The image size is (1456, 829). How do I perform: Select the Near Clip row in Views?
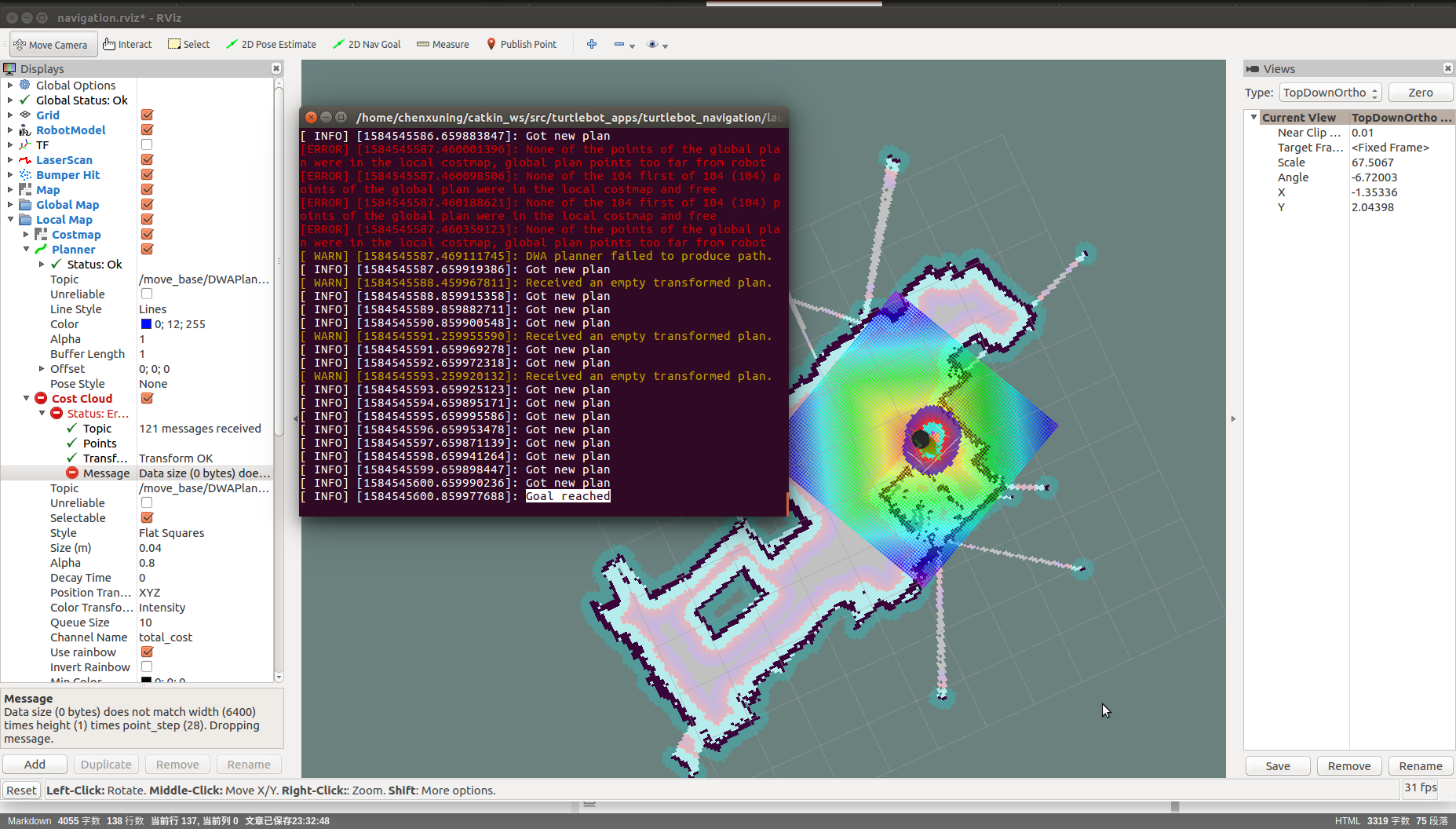pyautogui.click(x=1350, y=132)
